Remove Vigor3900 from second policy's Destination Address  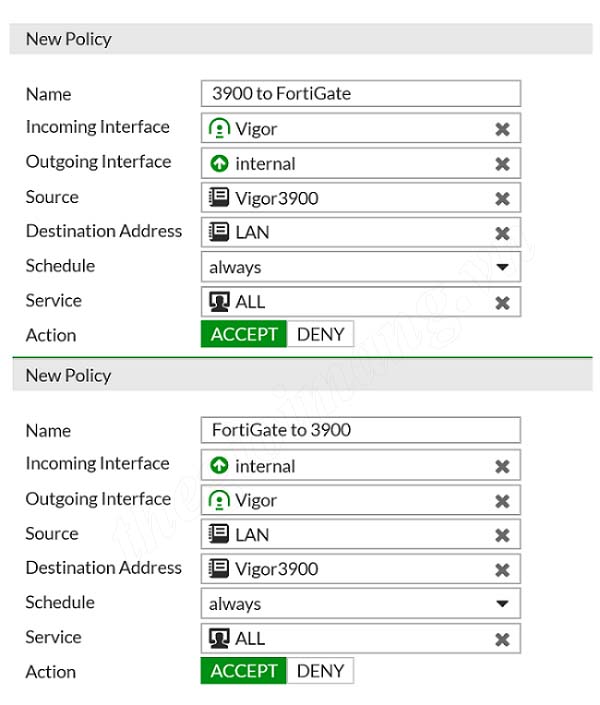click(x=502, y=570)
